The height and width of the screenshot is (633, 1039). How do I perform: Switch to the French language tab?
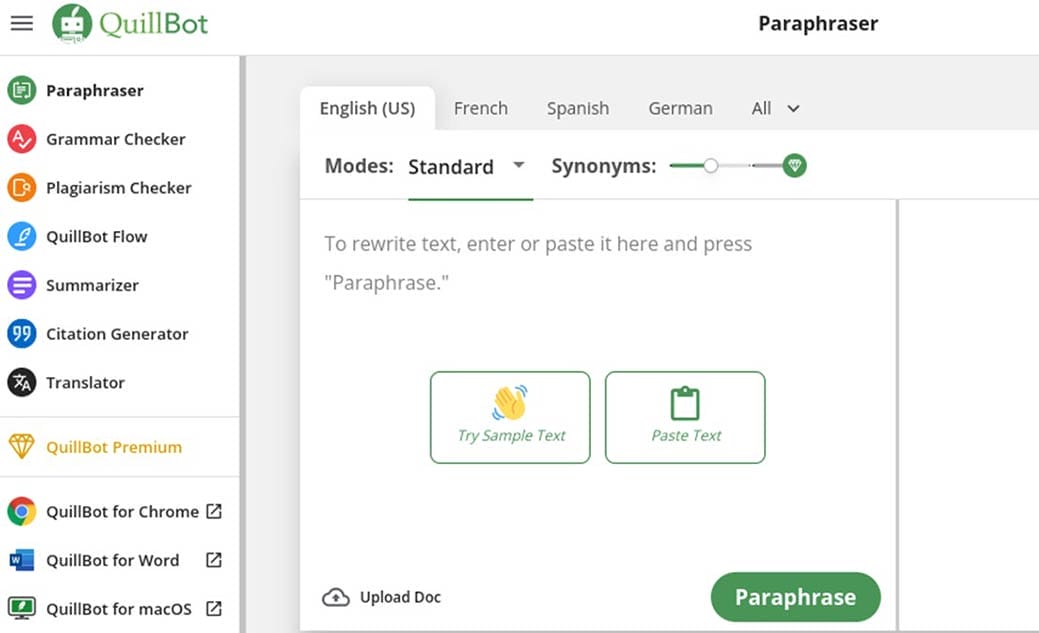click(x=480, y=108)
